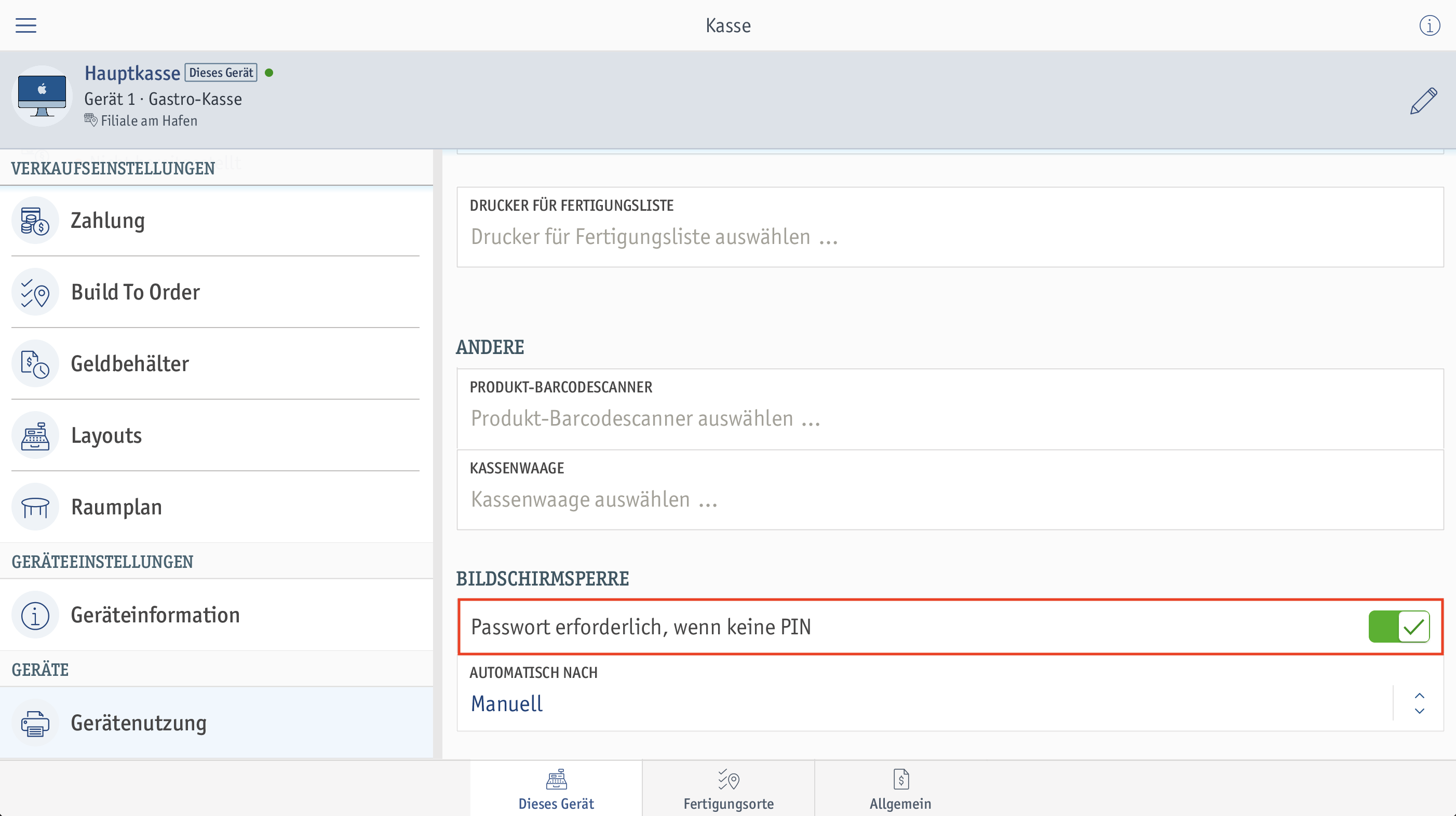Switch to Allgemein tab
Viewport: 1456px width, 816px height.
tap(900, 789)
